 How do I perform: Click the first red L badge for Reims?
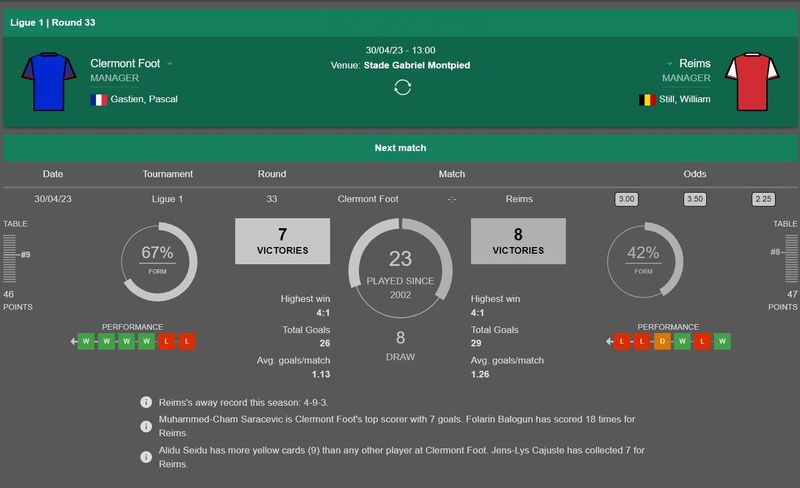621,341
